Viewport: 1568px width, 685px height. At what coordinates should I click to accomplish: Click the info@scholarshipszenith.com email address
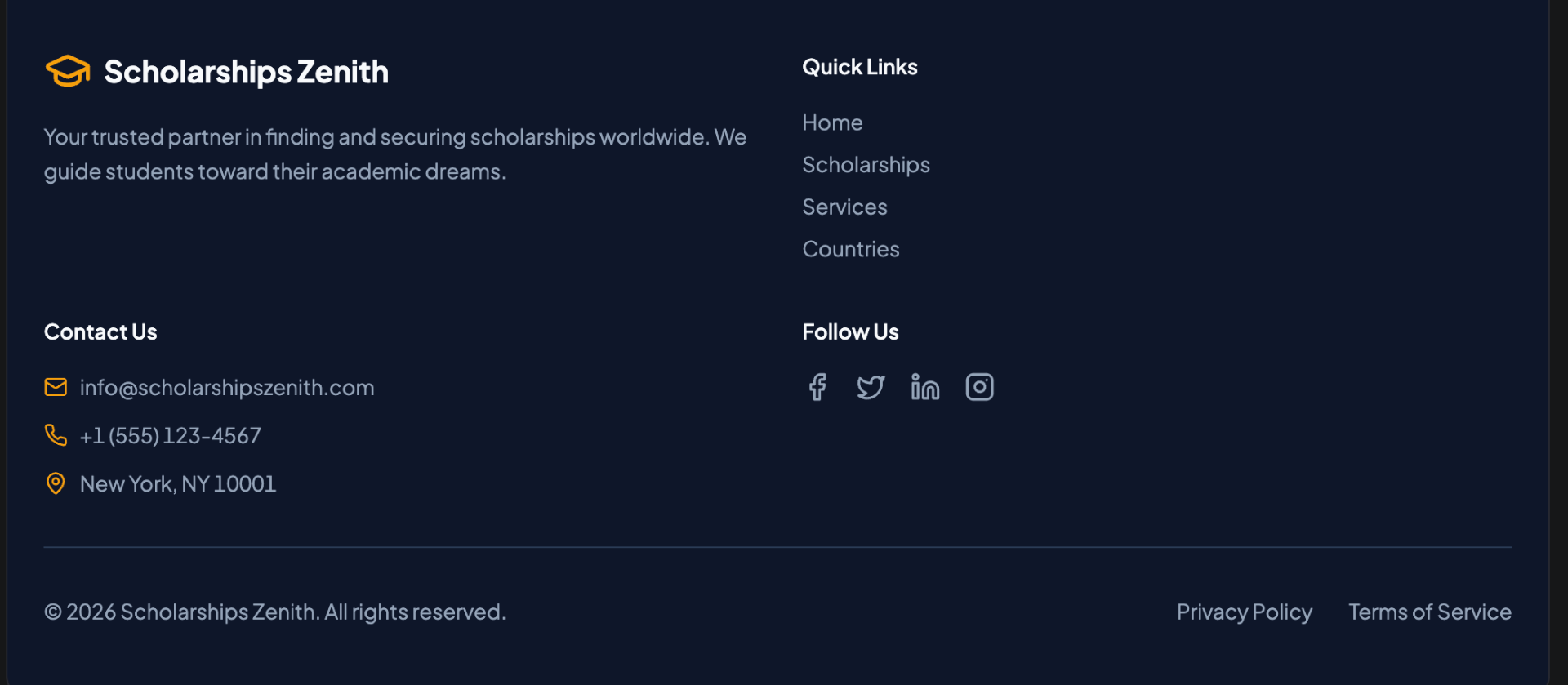(x=227, y=388)
